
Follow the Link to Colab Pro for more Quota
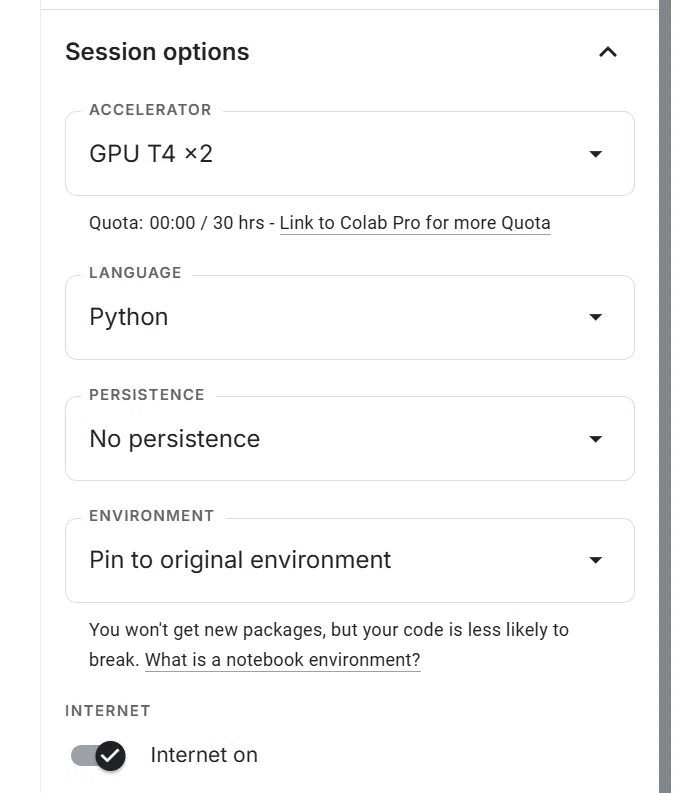point(415,223)
